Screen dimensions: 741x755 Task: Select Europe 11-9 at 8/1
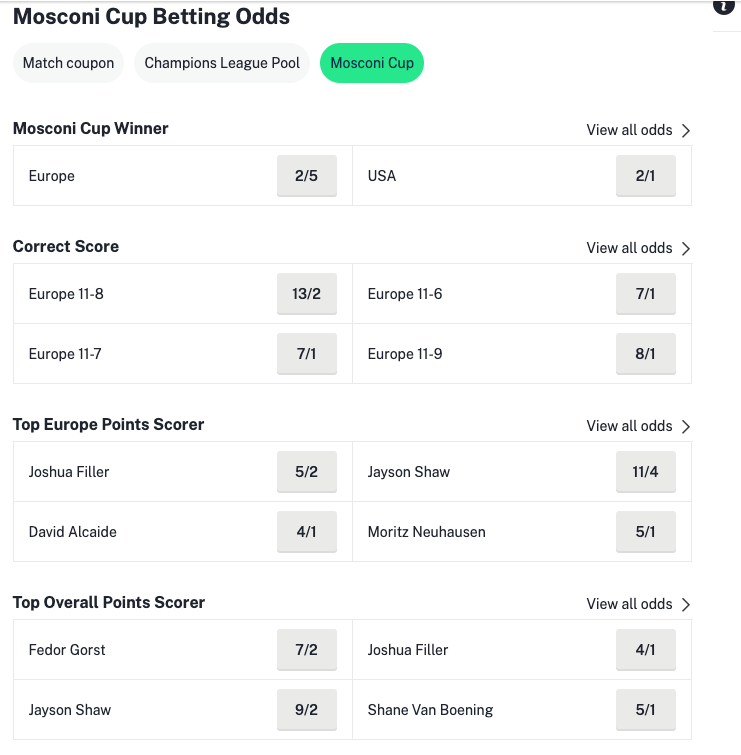645,354
